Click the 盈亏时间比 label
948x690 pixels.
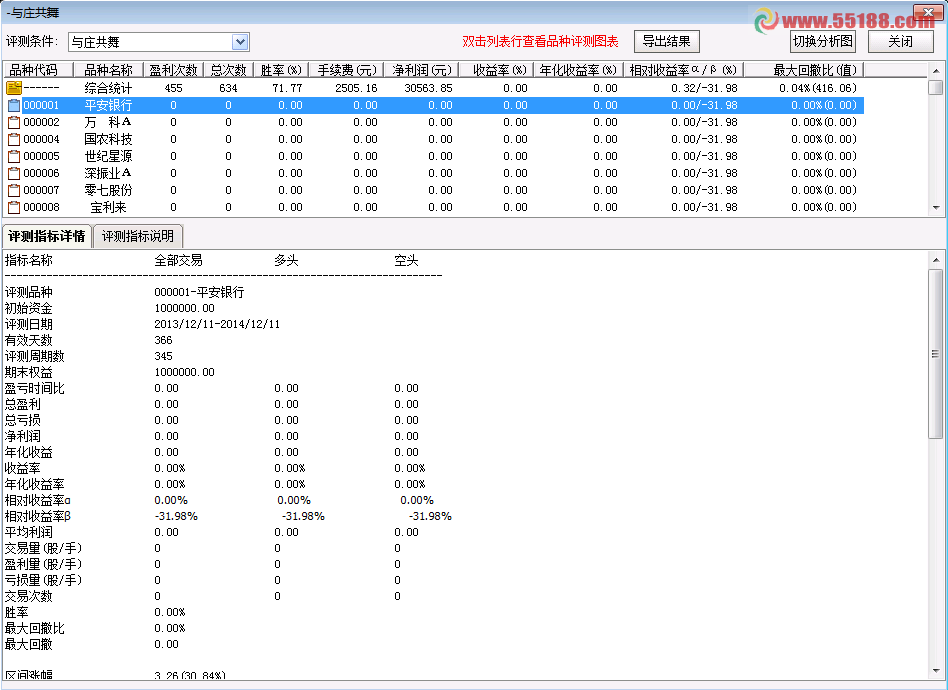tap(34, 388)
